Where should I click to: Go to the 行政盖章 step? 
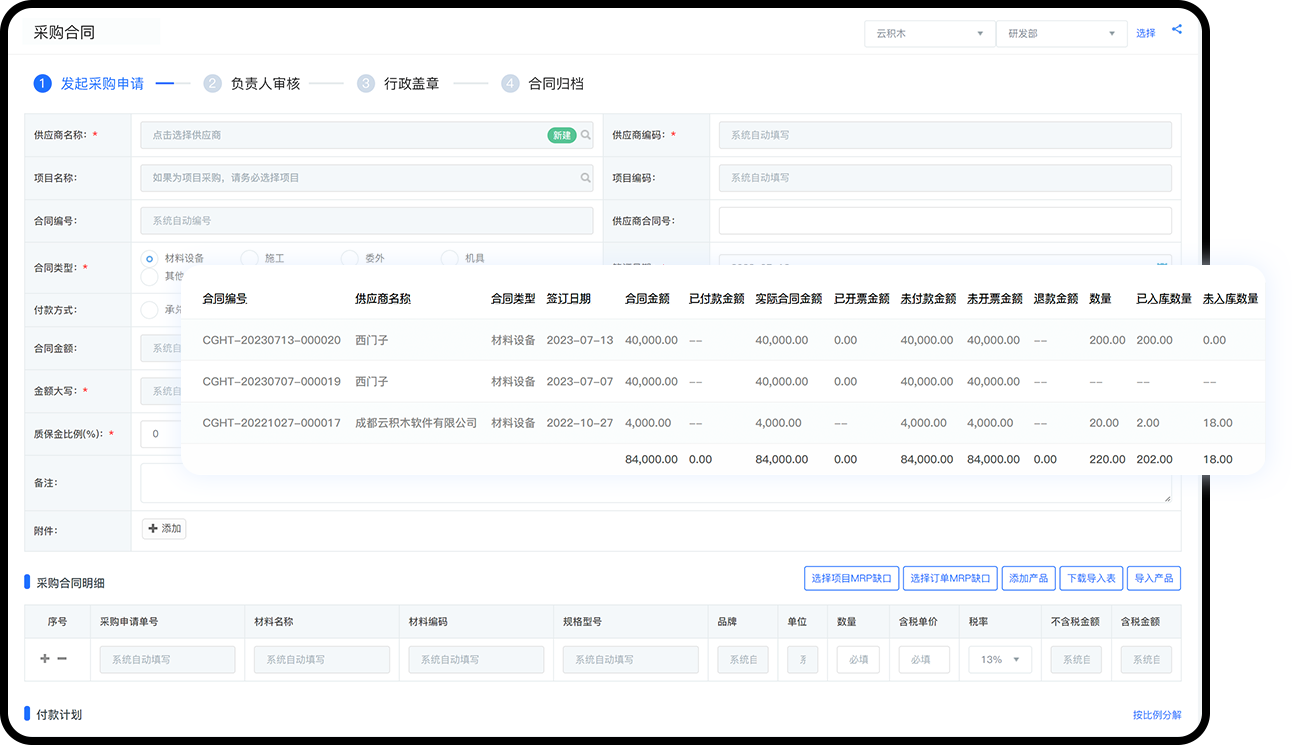[x=411, y=84]
